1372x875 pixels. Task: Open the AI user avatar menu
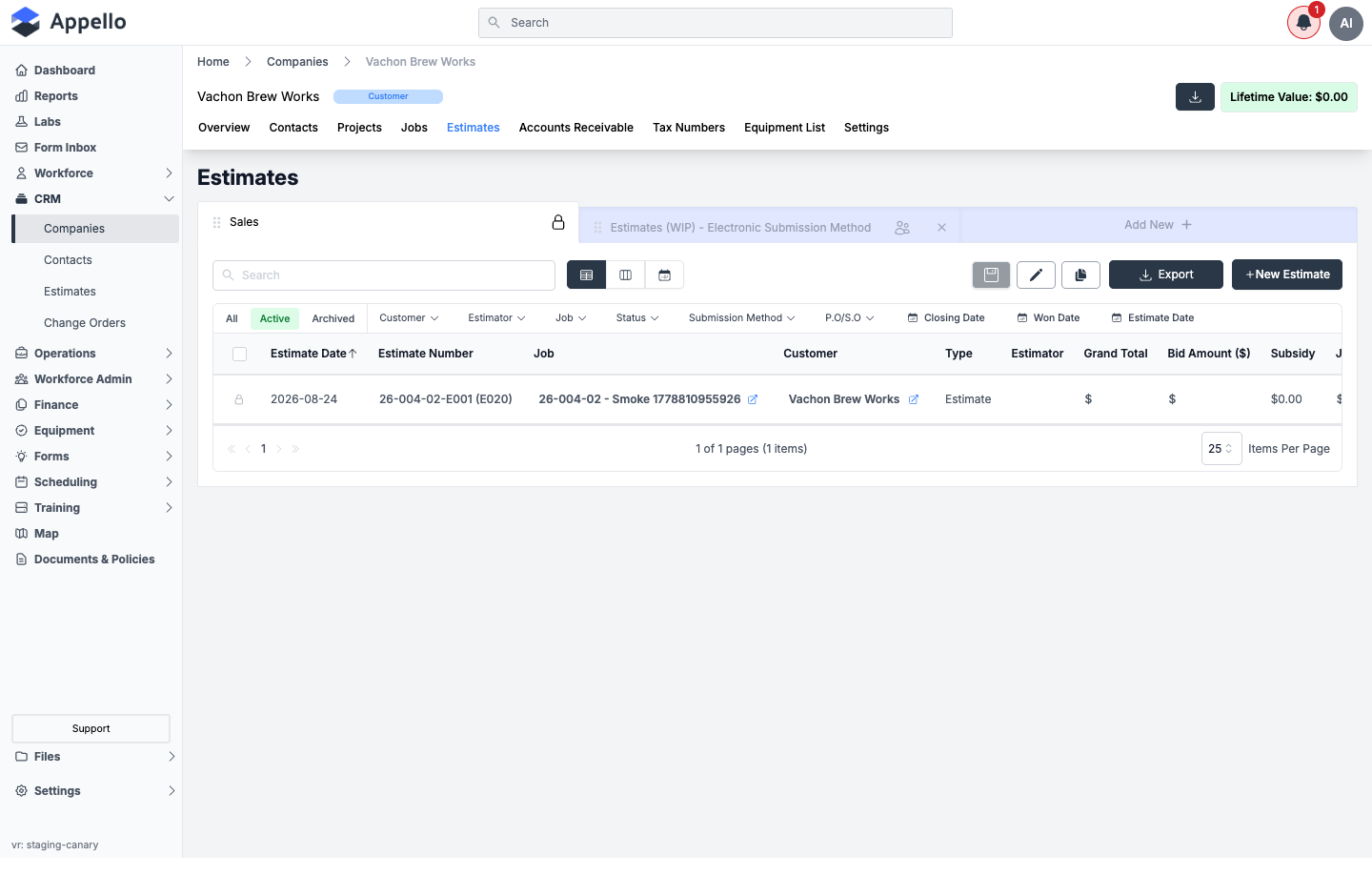point(1346,23)
